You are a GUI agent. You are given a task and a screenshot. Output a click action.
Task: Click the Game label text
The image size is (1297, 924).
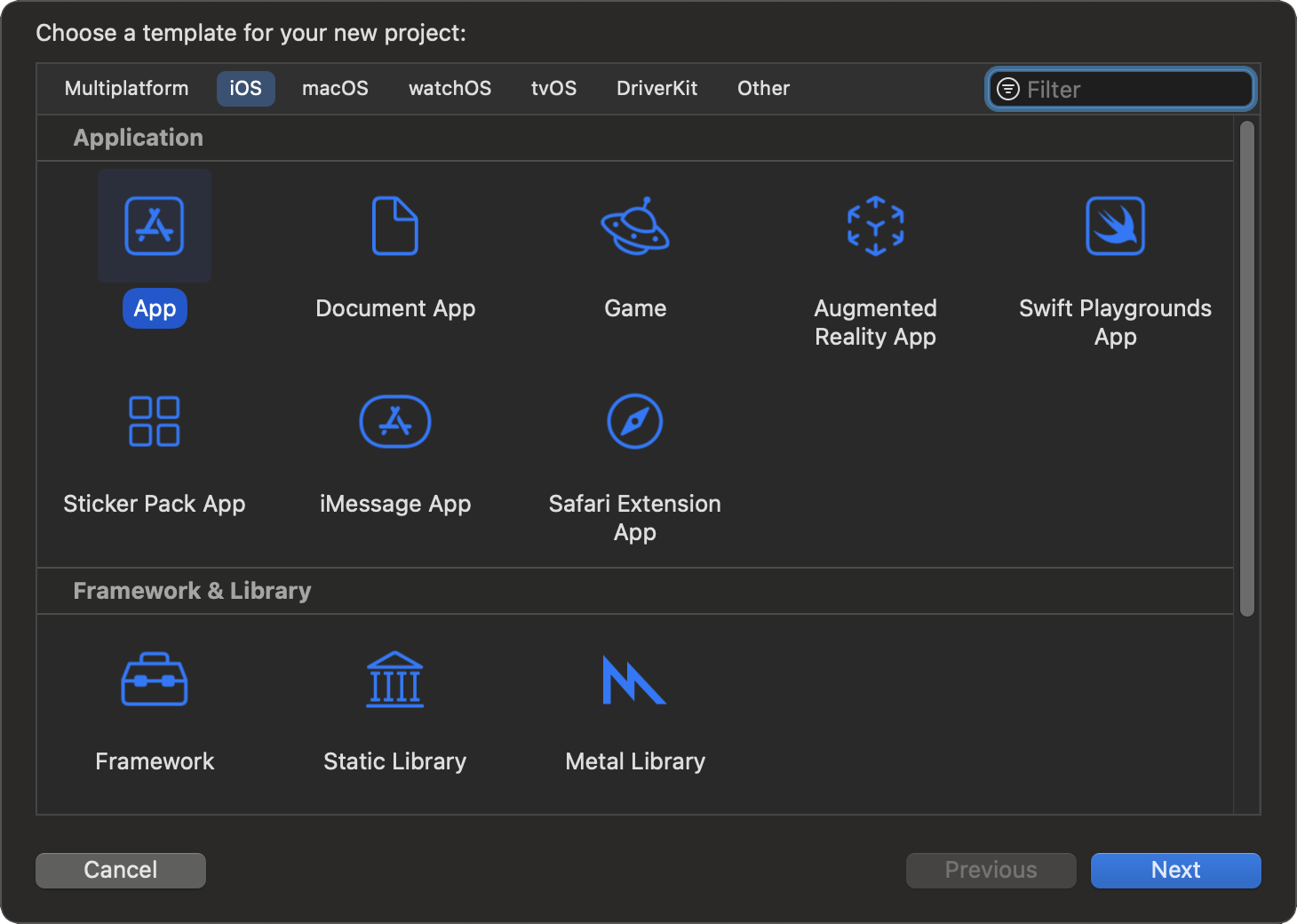pyautogui.click(x=635, y=308)
